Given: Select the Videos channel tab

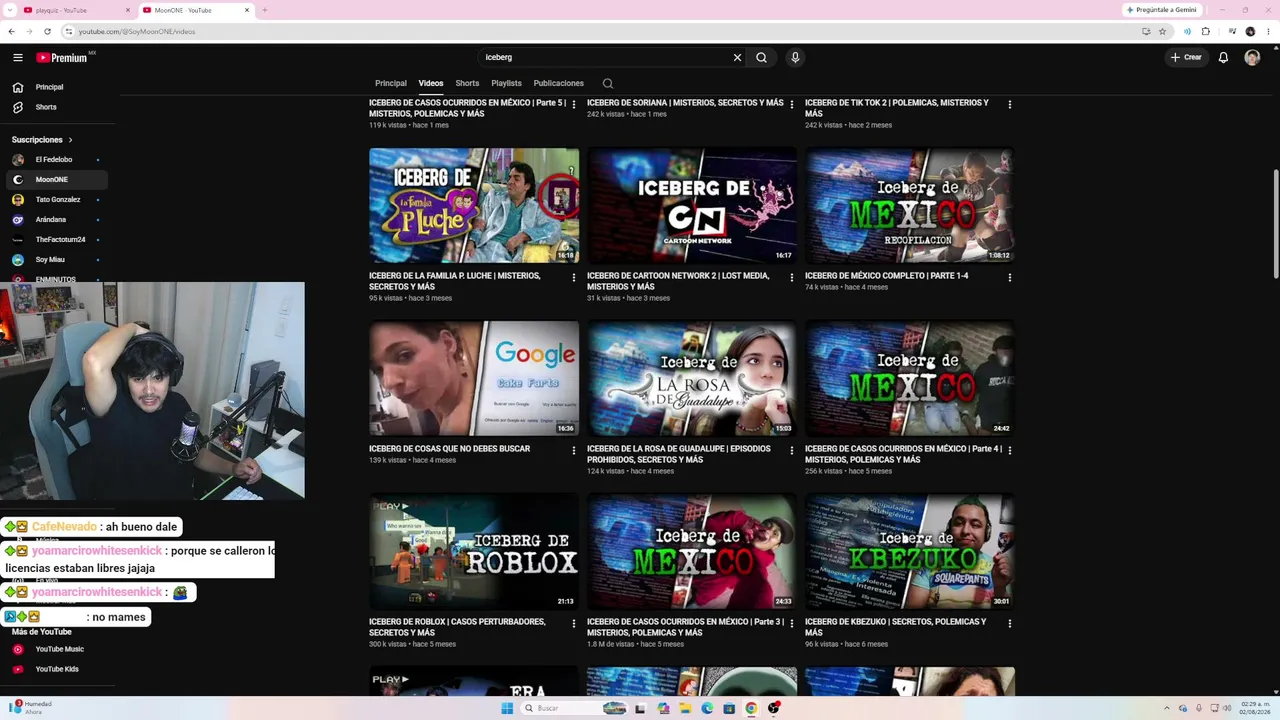Looking at the screenshot, I should coord(431,83).
